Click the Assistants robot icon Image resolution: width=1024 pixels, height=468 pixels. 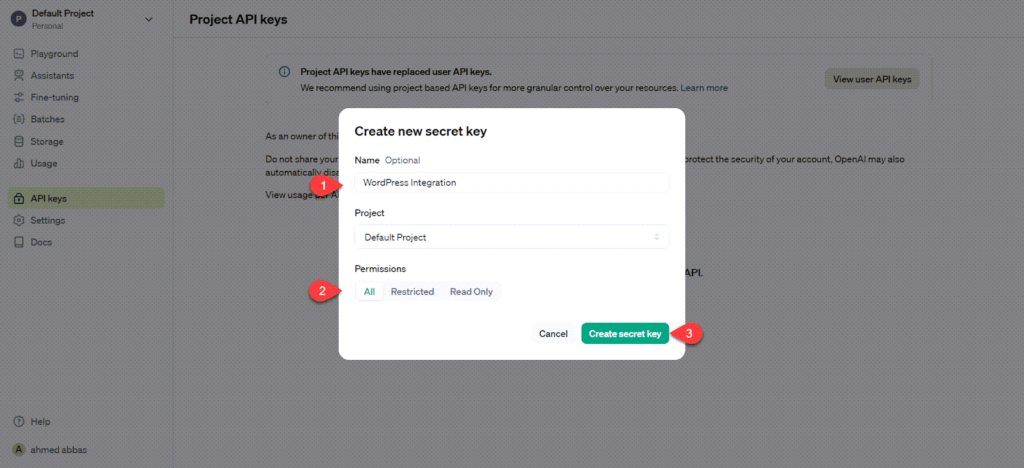[20, 76]
